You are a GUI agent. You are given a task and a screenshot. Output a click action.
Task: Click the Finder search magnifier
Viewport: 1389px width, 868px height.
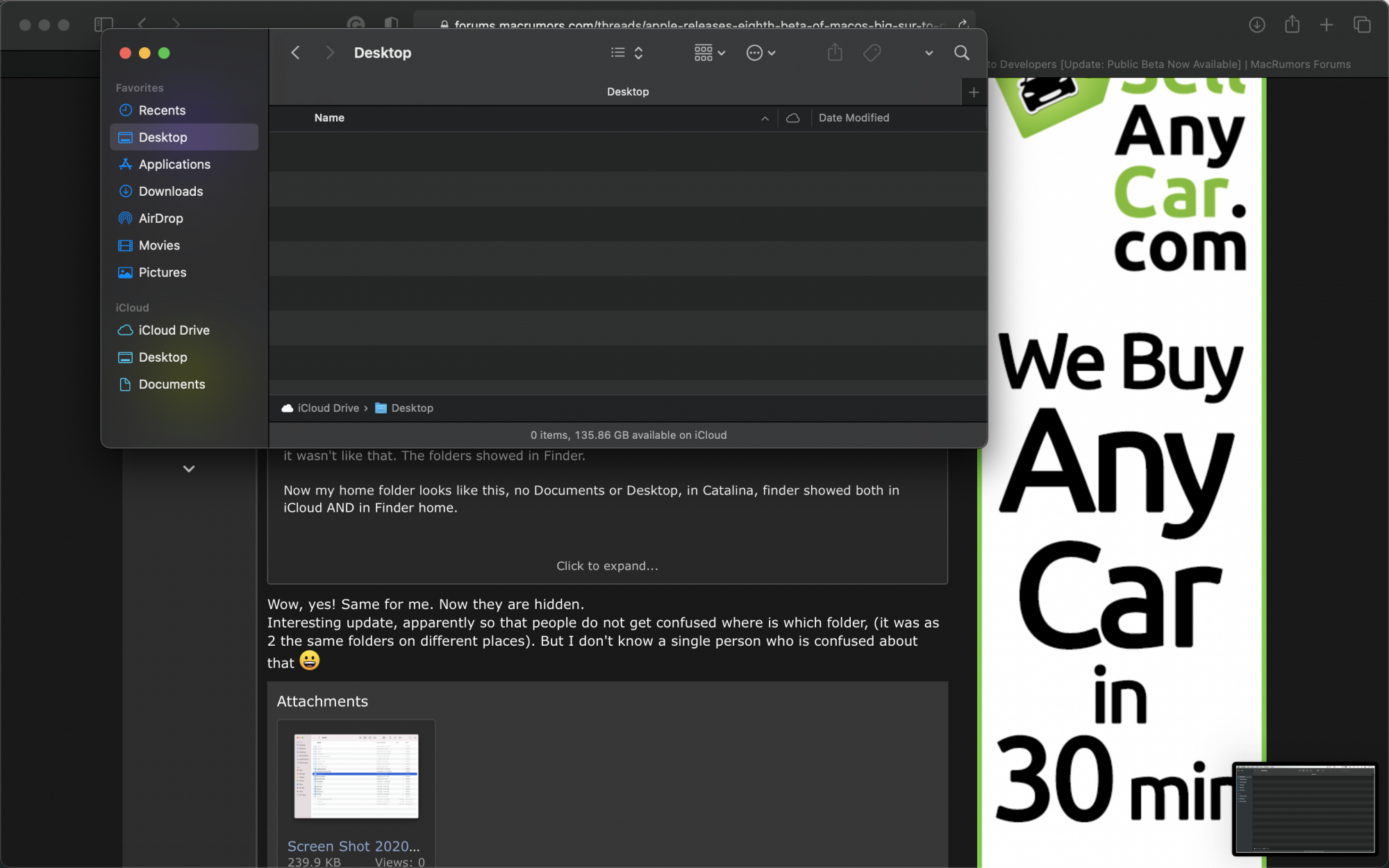pyautogui.click(x=962, y=53)
